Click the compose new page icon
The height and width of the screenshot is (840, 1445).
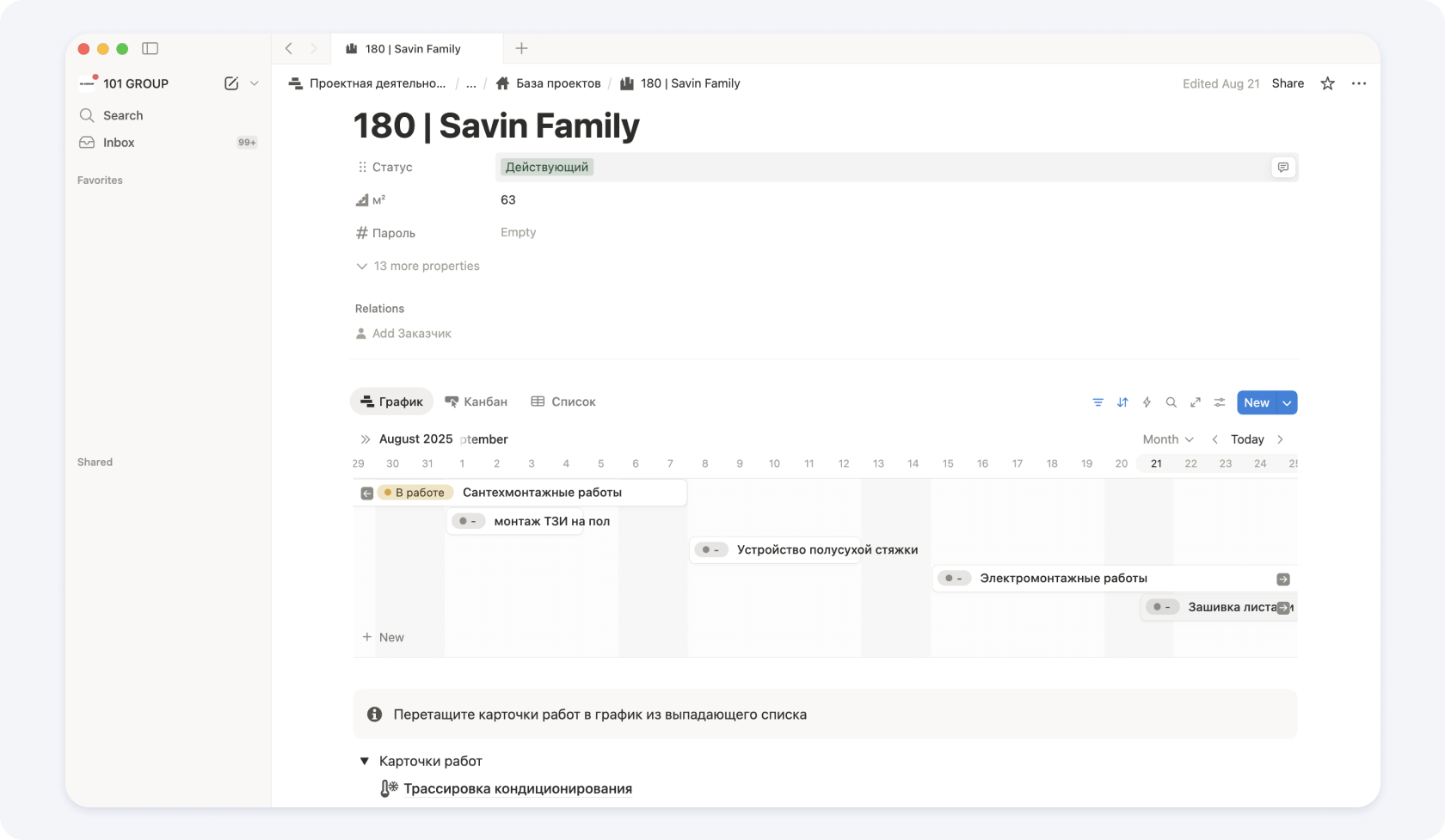[231, 83]
